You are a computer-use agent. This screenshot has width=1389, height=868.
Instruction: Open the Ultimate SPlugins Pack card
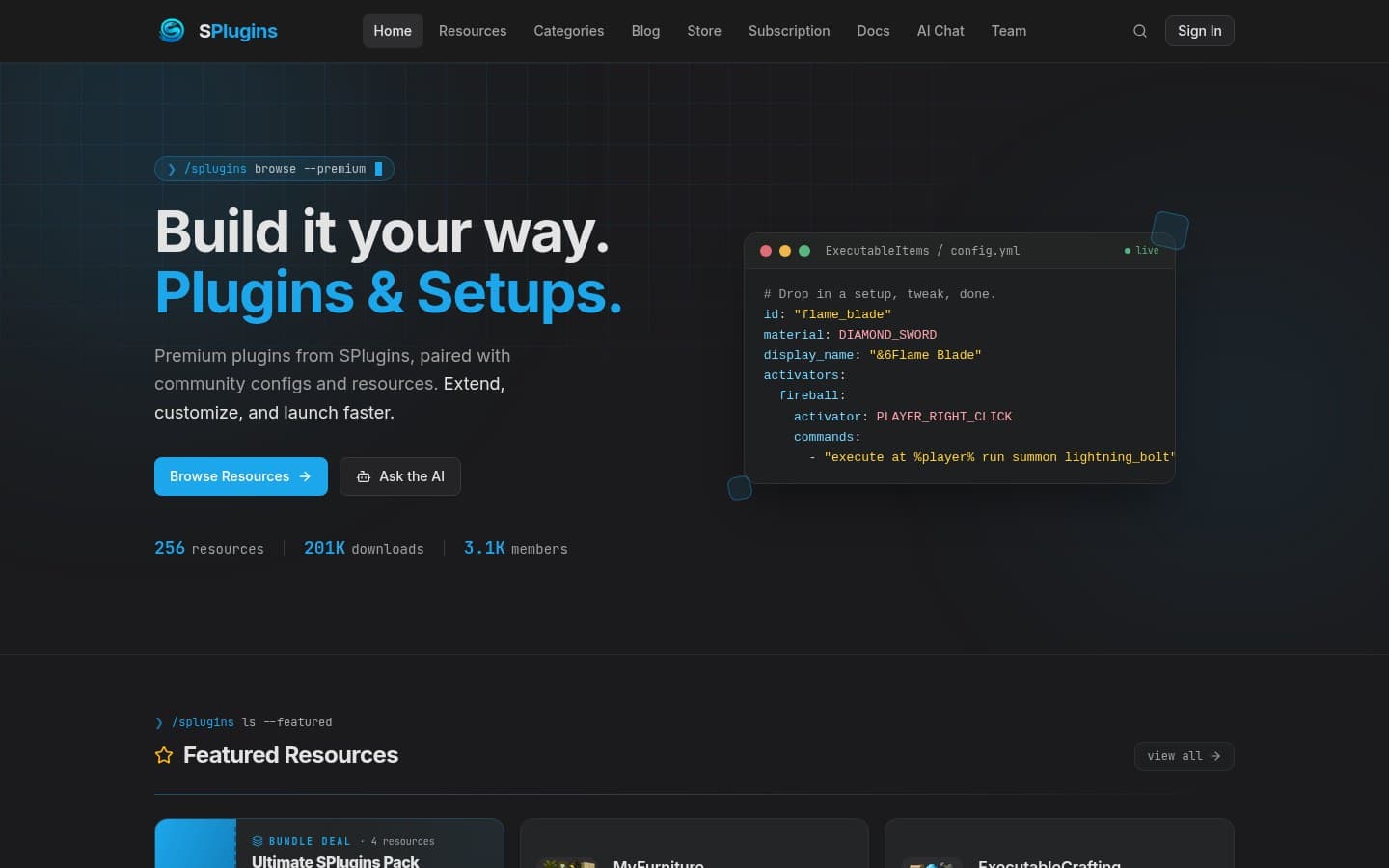tap(329, 843)
